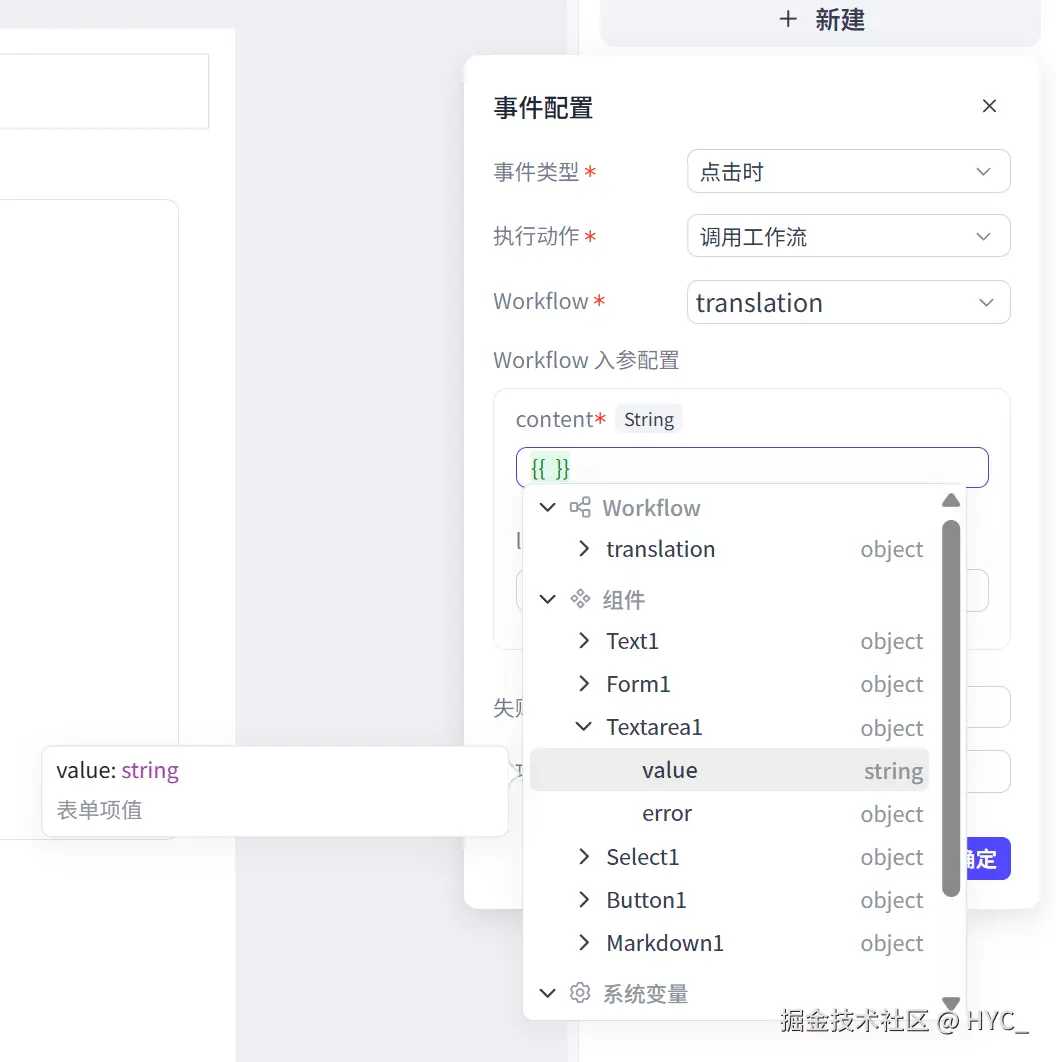1056x1062 pixels.
Task: Expand the Button1 chevron
Action: click(x=584, y=899)
